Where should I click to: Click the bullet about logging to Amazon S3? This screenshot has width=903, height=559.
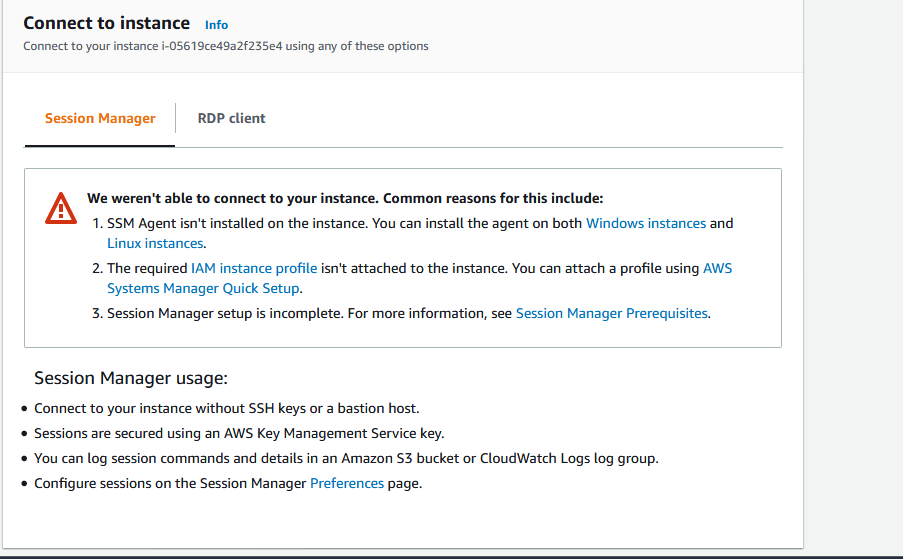[x=346, y=458]
